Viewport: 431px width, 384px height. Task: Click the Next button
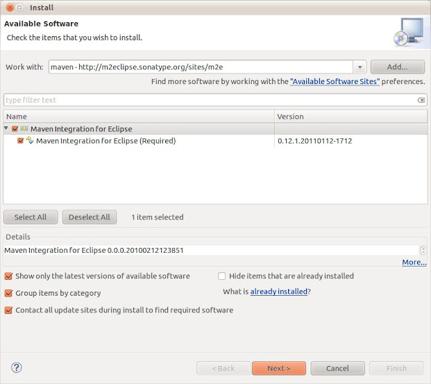click(279, 368)
